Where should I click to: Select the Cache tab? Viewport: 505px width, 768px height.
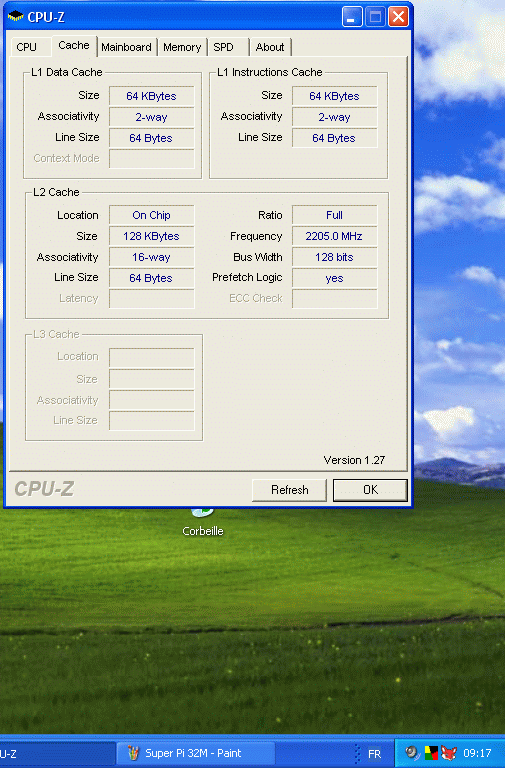click(x=74, y=46)
